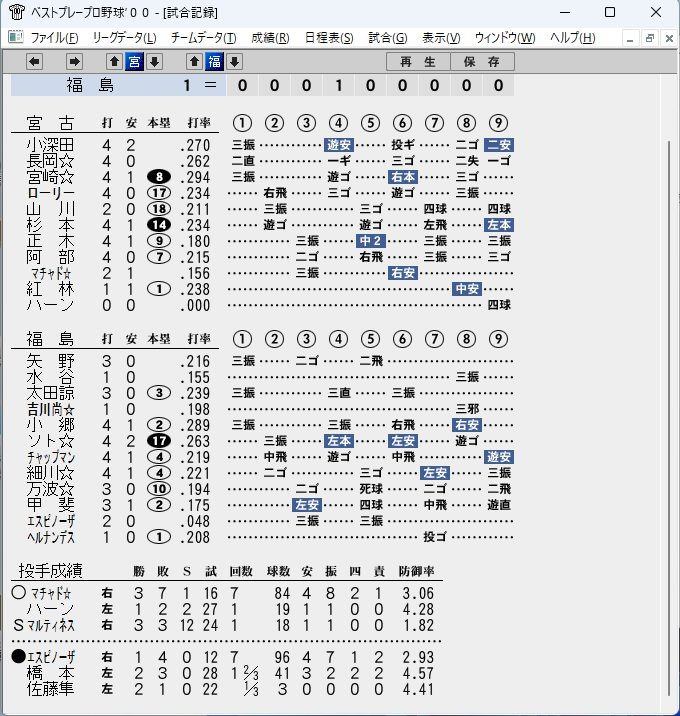Select the 福 team icon in toolbar
This screenshot has height=716, width=680.
click(x=215, y=61)
